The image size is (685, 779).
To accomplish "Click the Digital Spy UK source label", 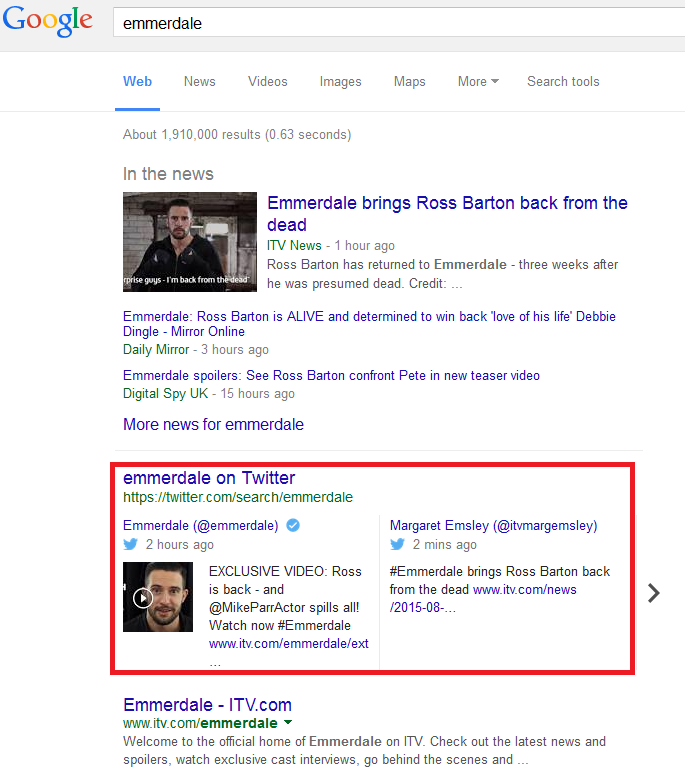I will [x=165, y=394].
